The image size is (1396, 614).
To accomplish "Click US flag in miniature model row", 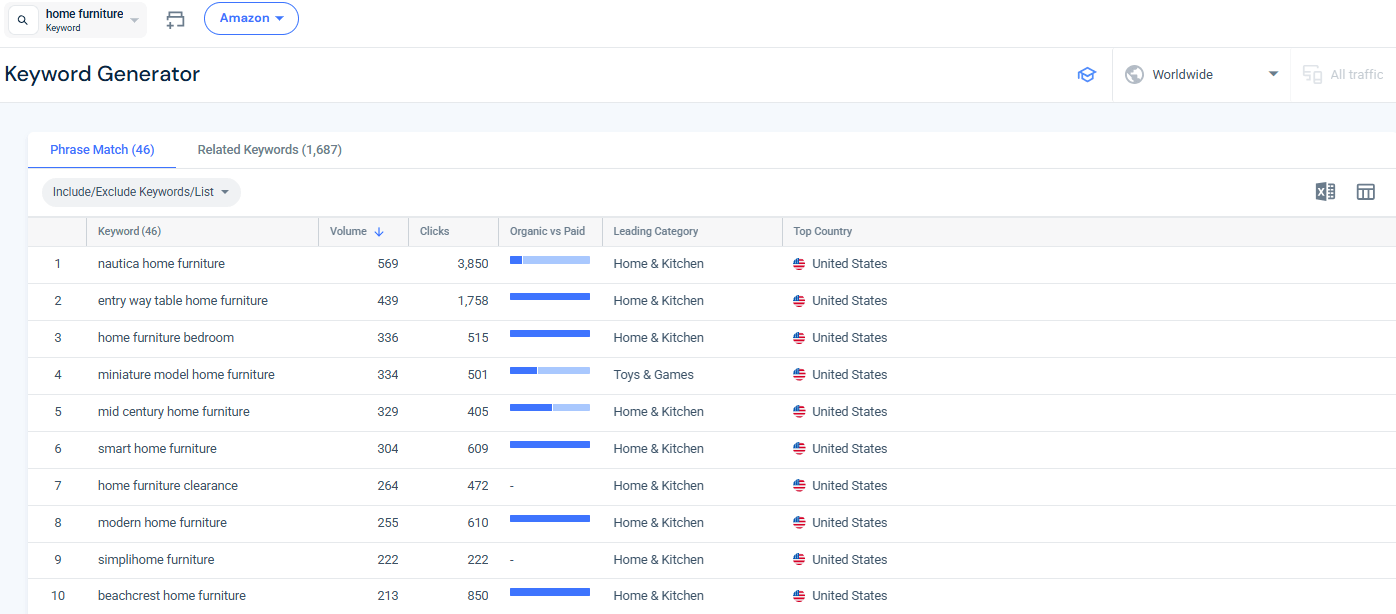I will point(799,375).
